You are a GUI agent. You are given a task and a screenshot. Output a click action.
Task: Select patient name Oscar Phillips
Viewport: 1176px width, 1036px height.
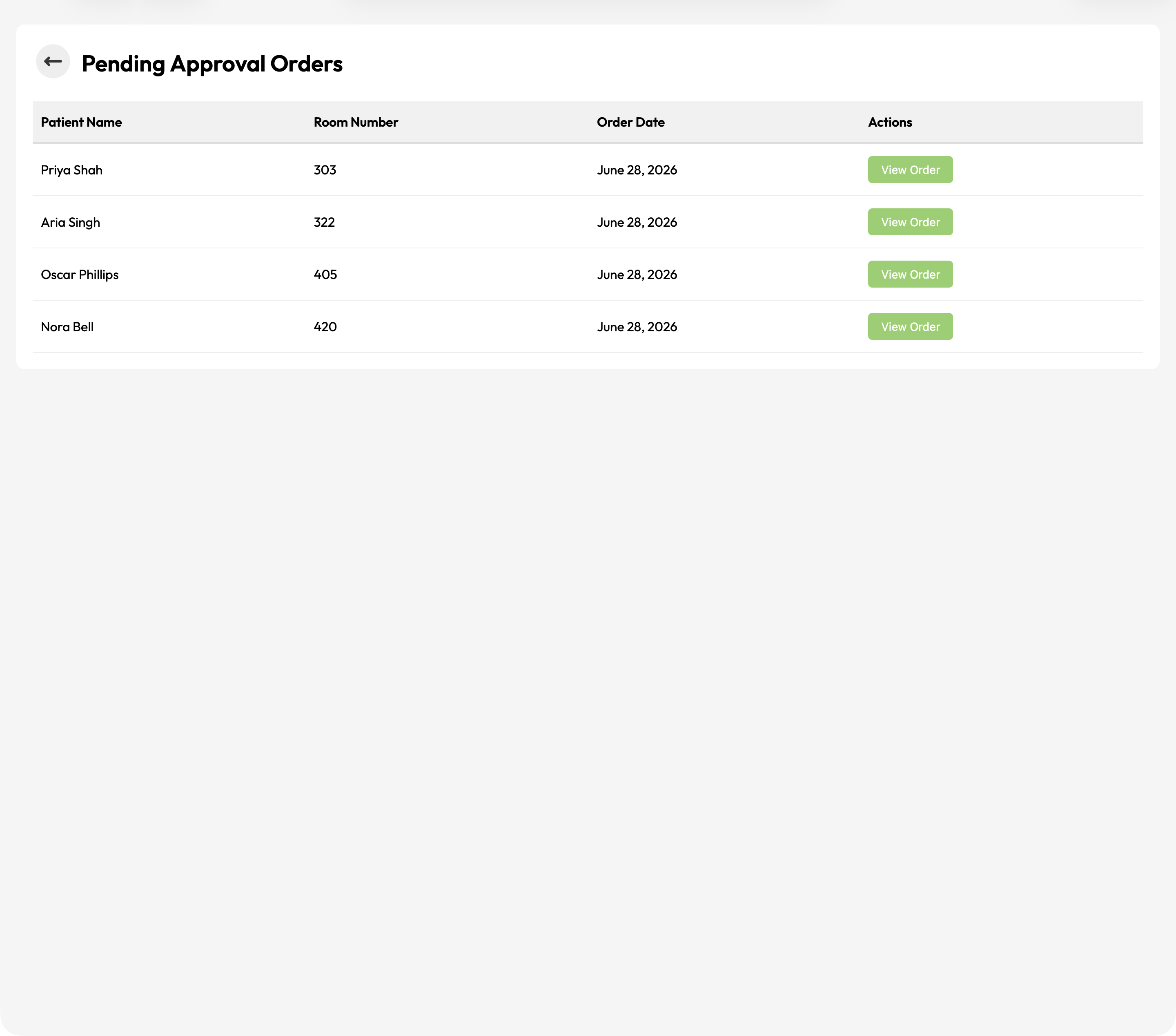79,275
